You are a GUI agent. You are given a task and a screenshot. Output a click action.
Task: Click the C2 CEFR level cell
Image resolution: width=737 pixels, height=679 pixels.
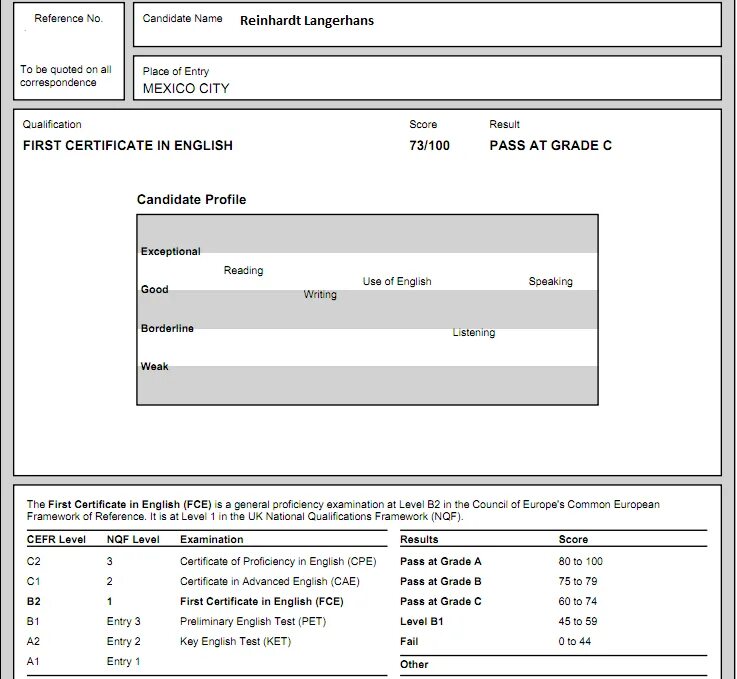[33, 561]
